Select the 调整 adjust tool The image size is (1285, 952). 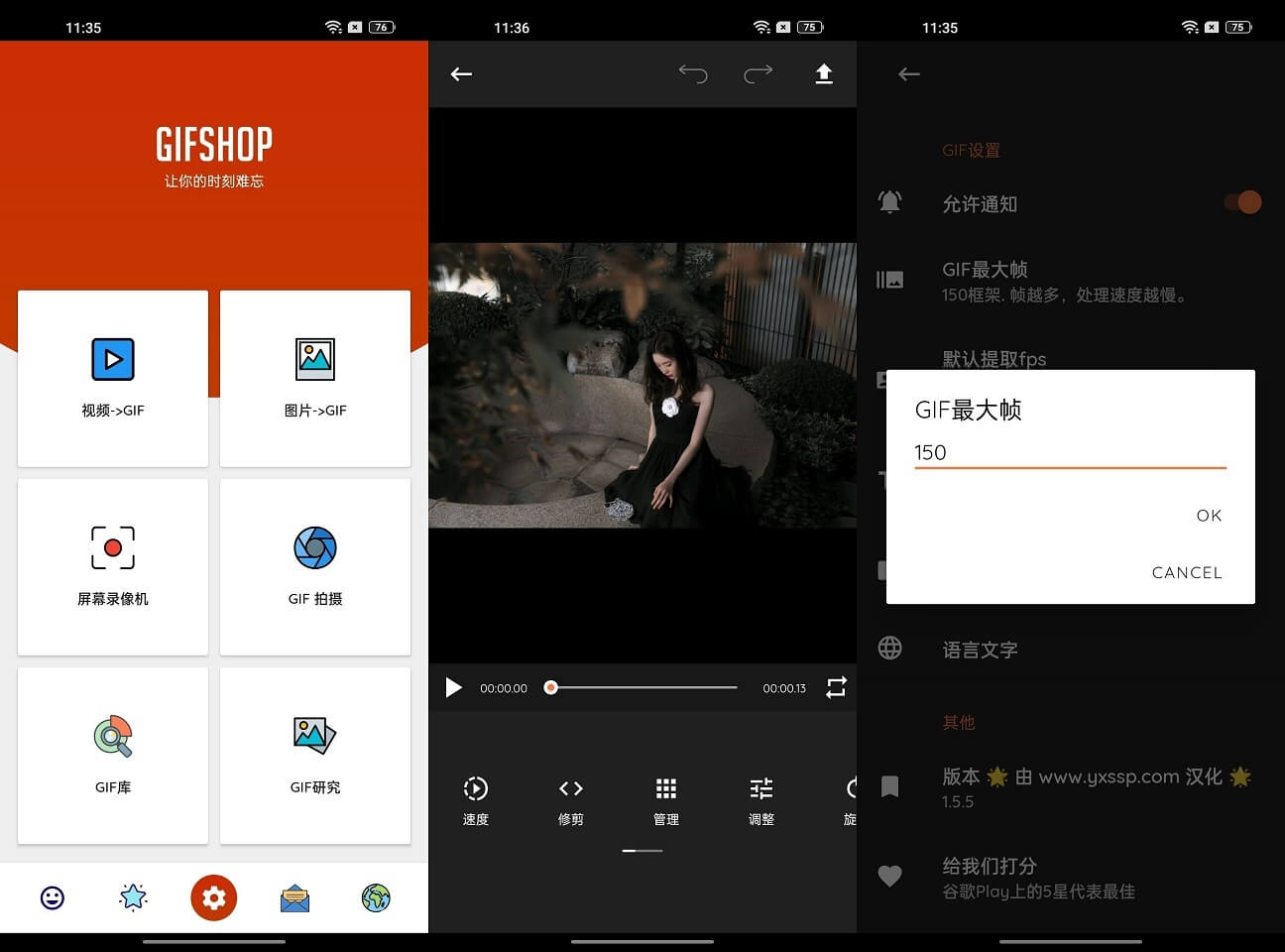click(761, 801)
